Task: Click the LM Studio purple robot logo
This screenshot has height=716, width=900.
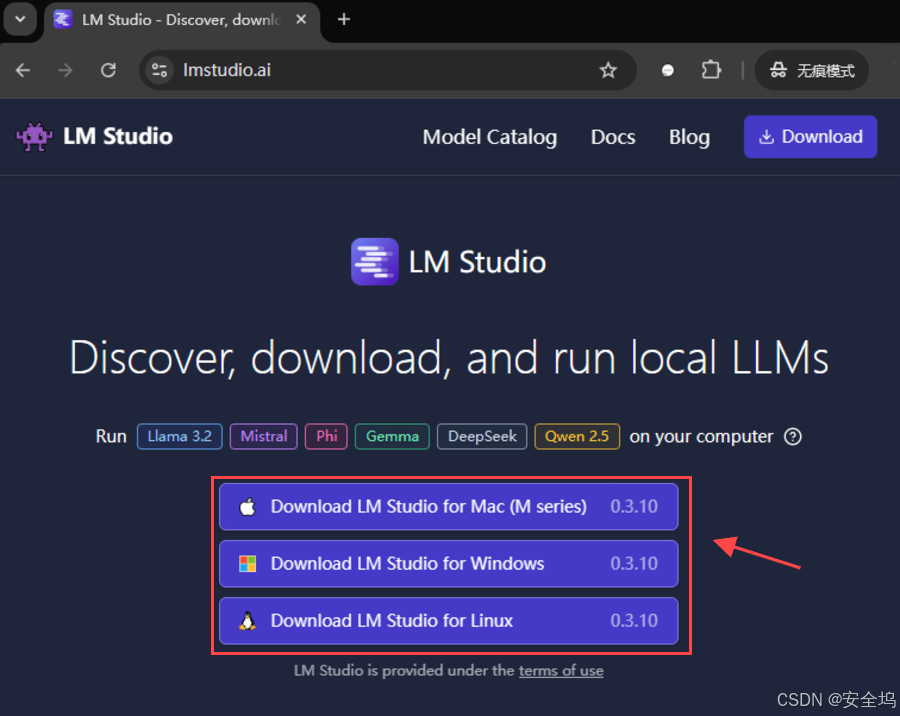Action: (34, 137)
